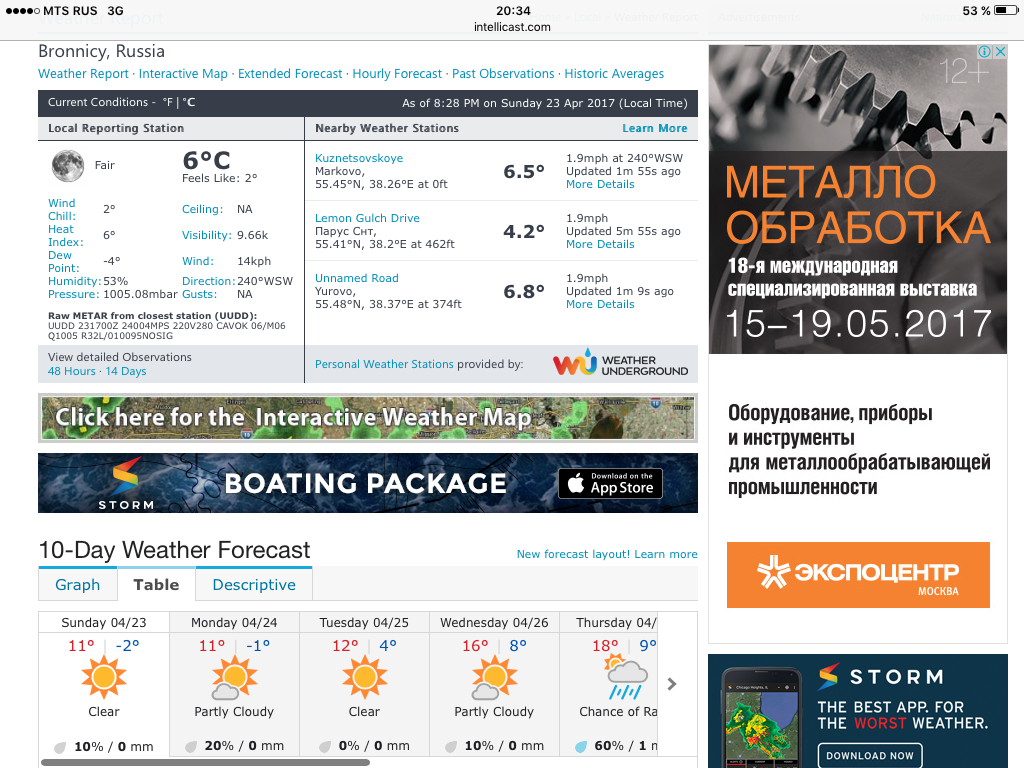The height and width of the screenshot is (768, 1024).
Task: View More Details for Kuznetsovskoye station
Action: 600,184
